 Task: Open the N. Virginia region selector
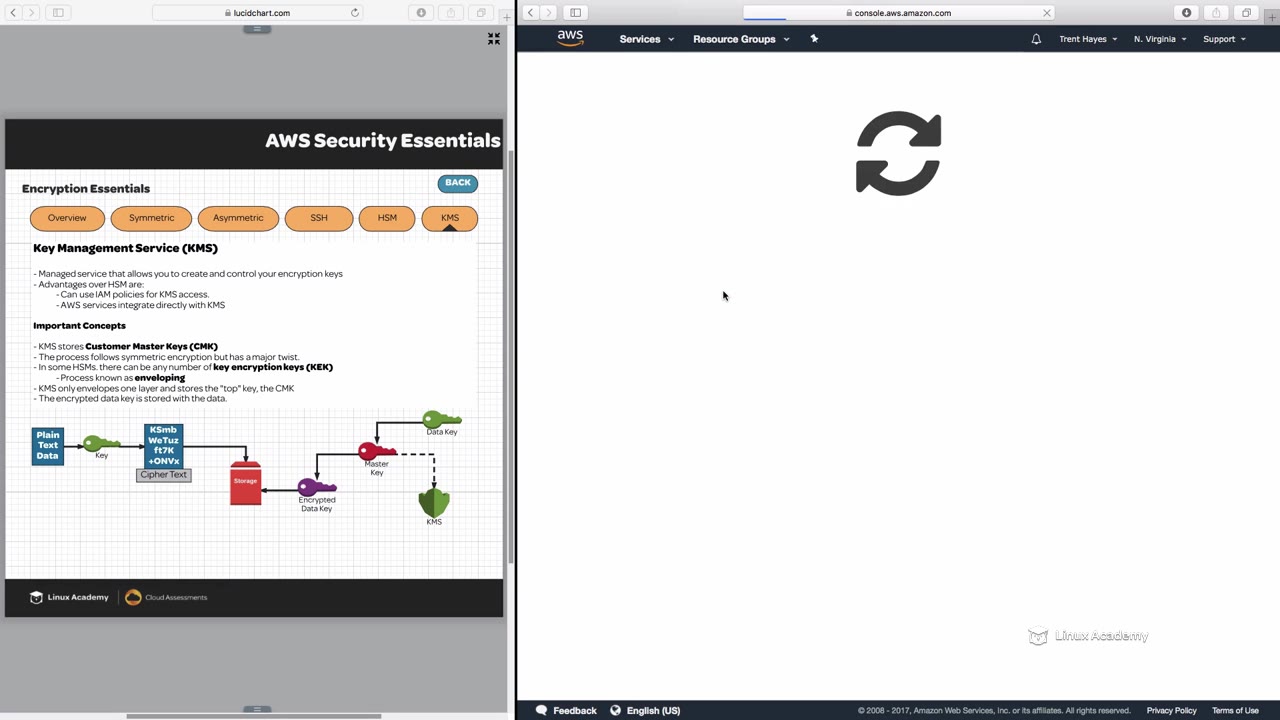[x=1160, y=39]
